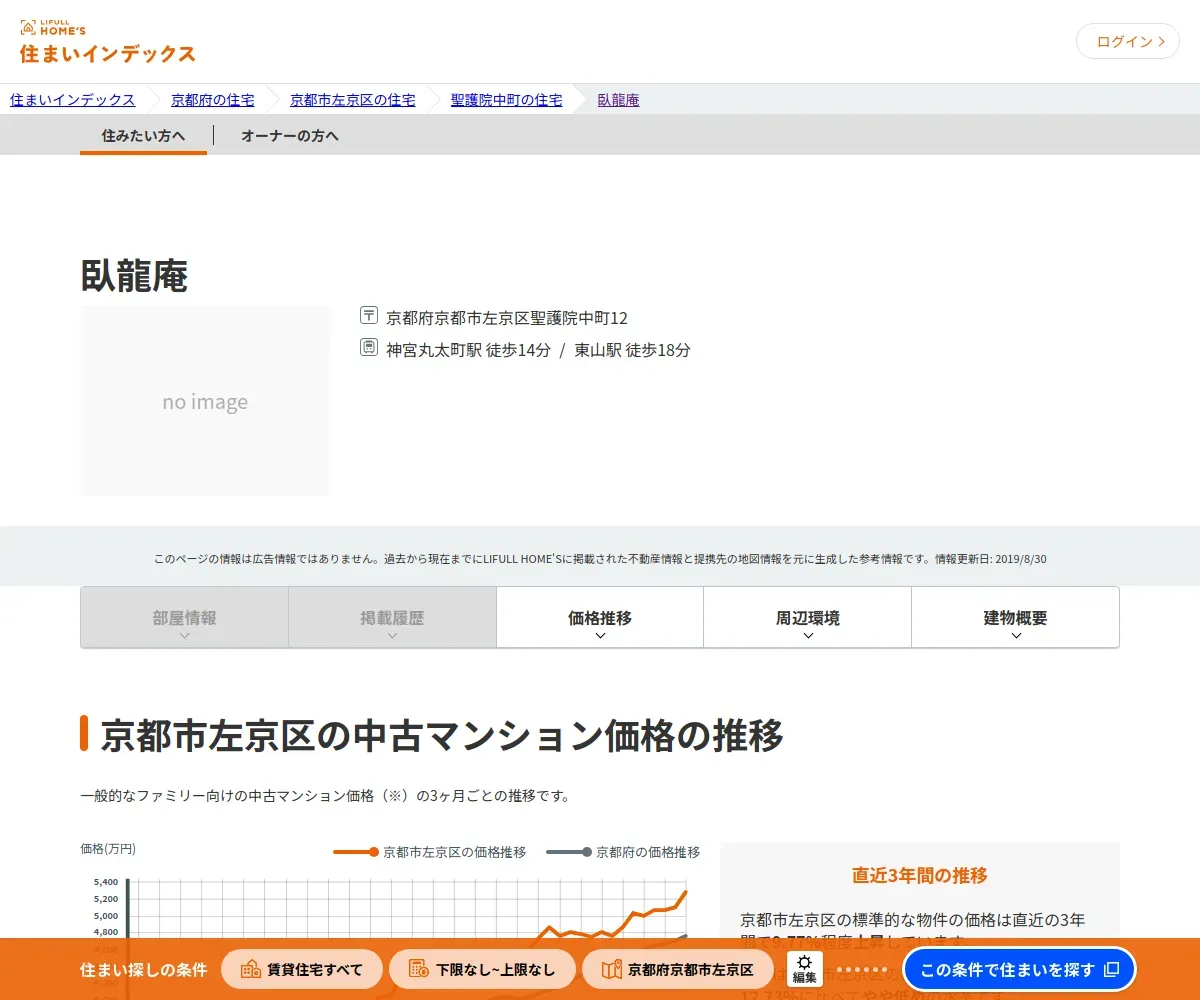Click the train station icon

tap(369, 348)
